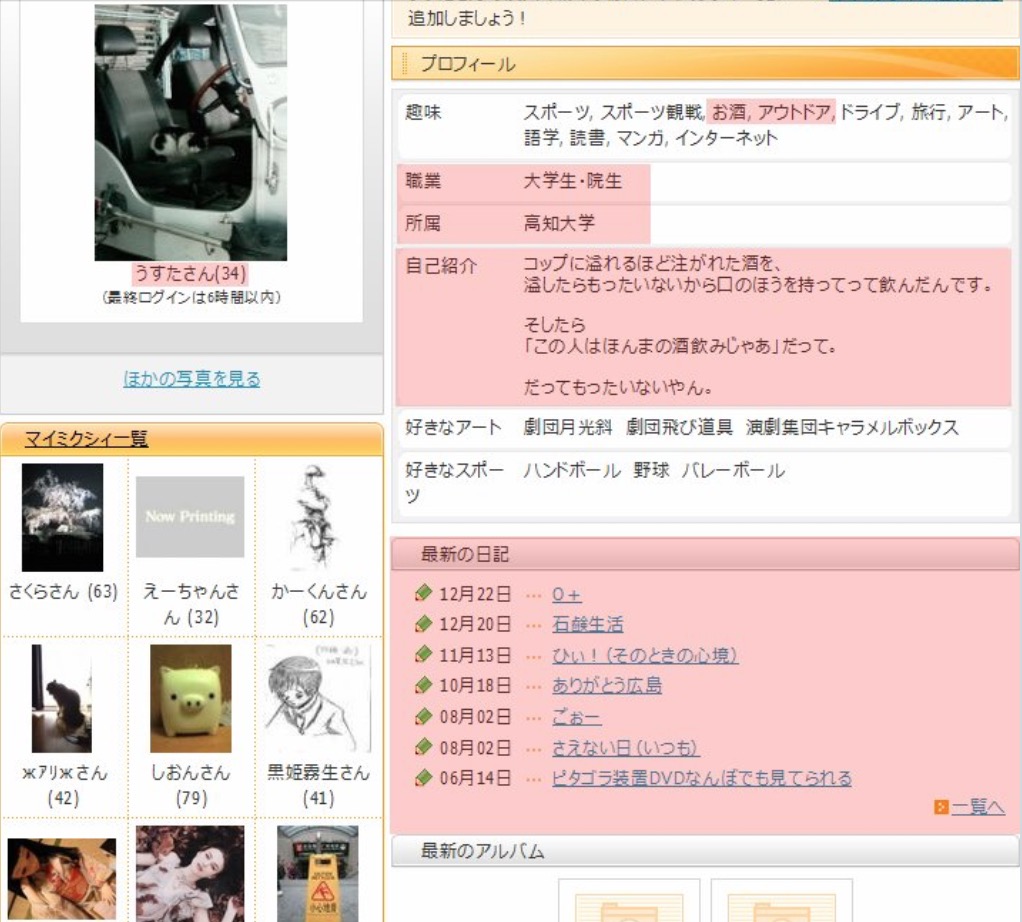Select occupation value 大学生・院生
1022x922 pixels.
point(573,180)
